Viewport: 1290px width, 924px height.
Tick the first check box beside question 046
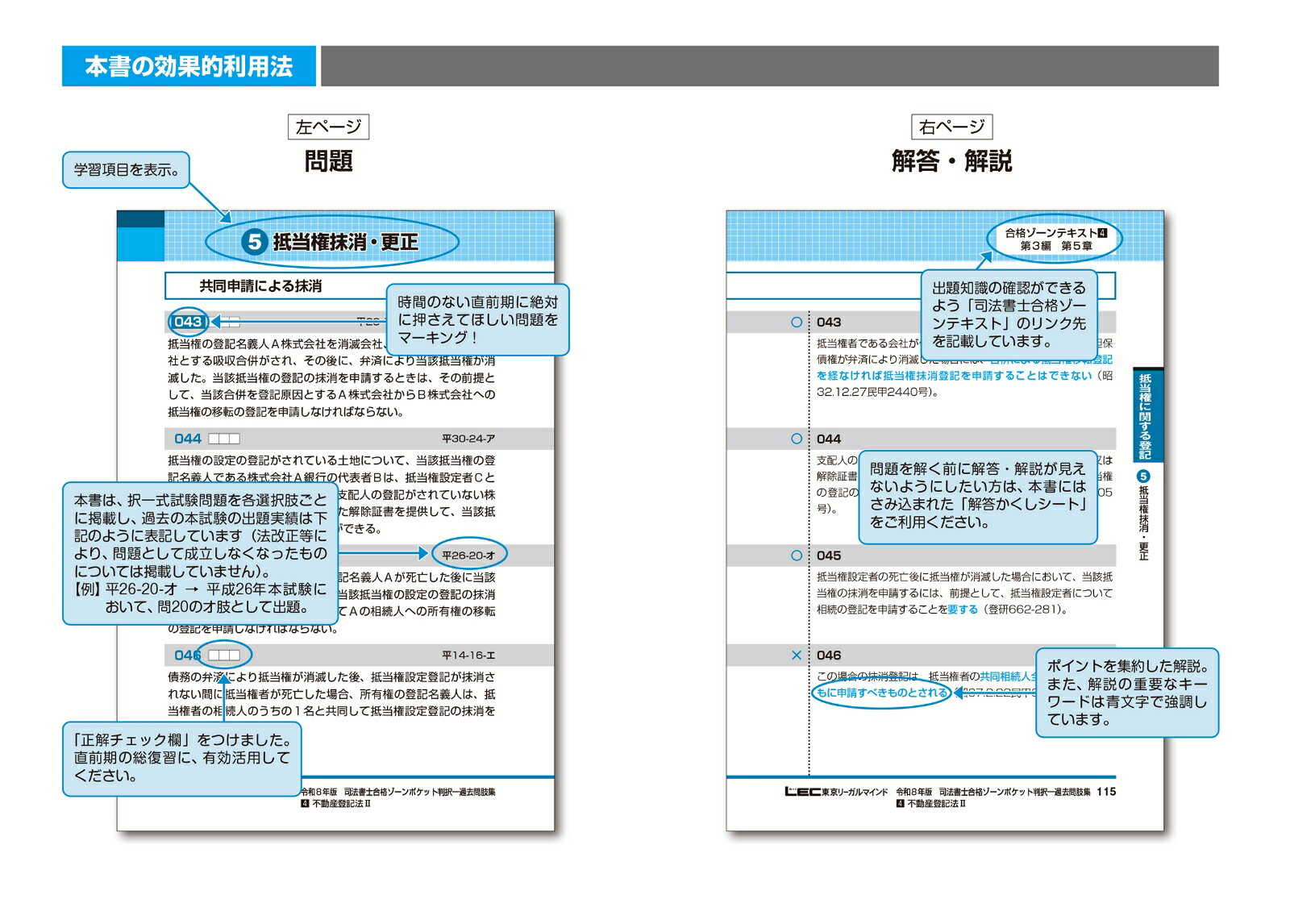point(214,656)
